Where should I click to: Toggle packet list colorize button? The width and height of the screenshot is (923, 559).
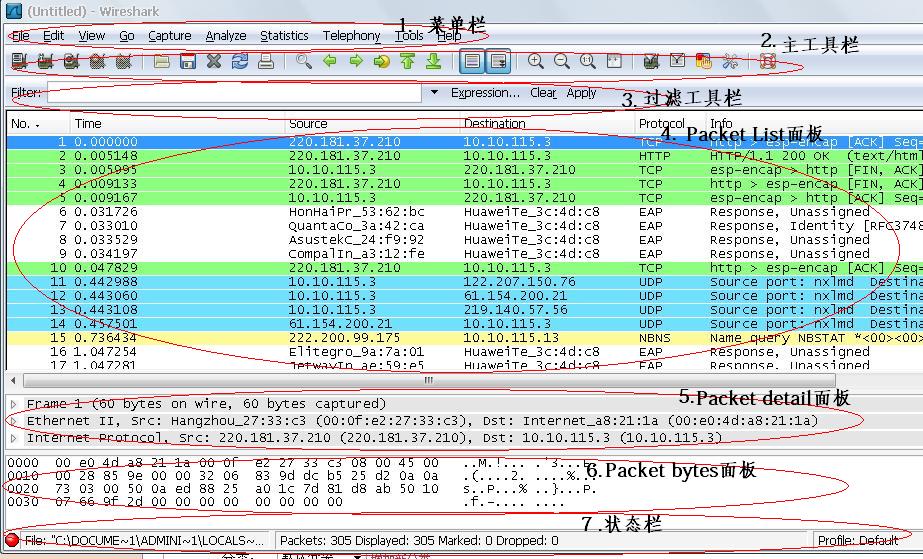click(472, 61)
